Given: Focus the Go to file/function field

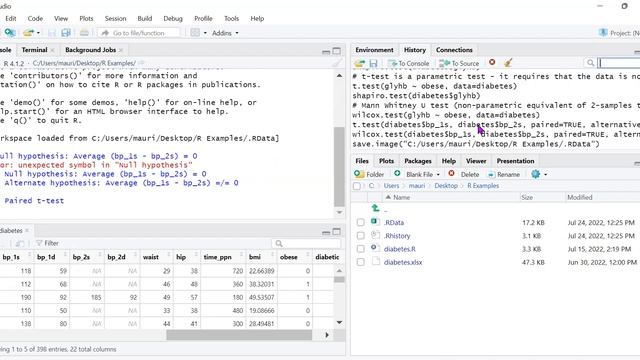Looking at the screenshot, I should pyautogui.click(x=138, y=33).
